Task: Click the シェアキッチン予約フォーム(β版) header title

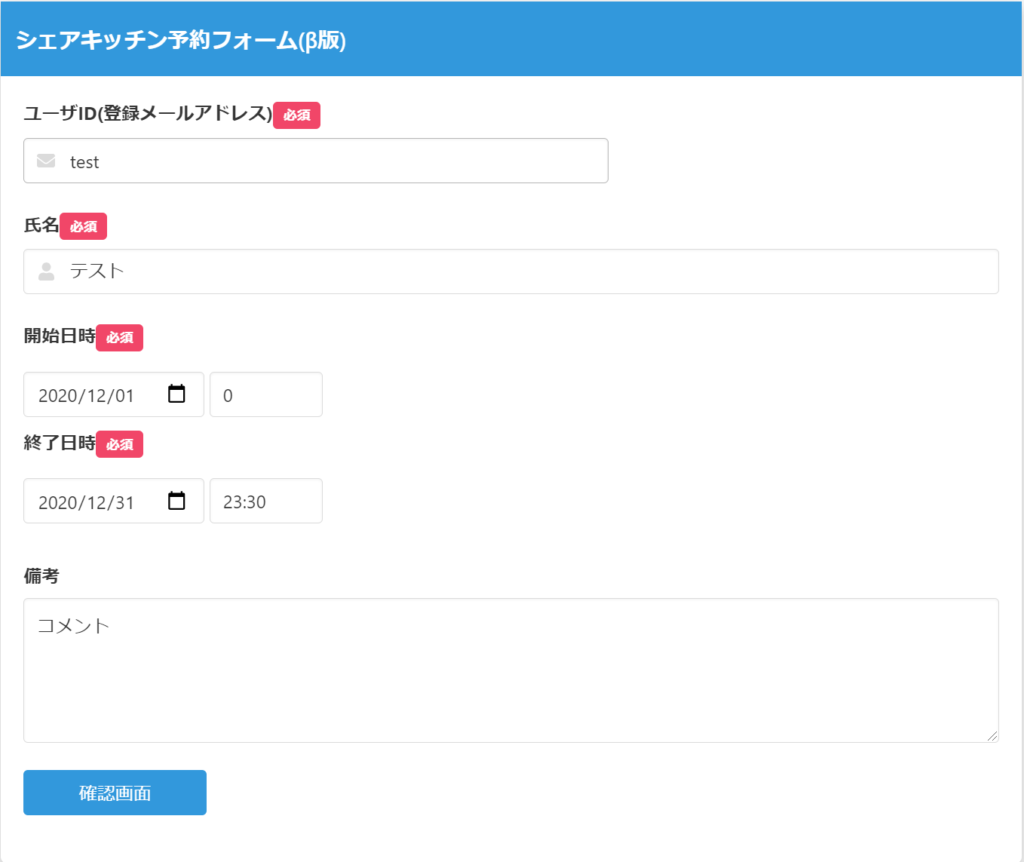Action: coord(181,40)
